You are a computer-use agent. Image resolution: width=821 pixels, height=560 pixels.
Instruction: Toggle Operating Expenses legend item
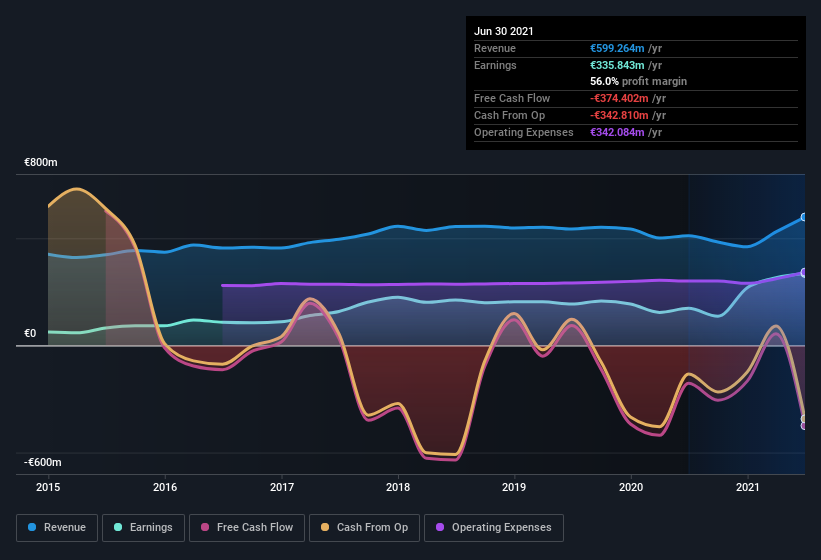(x=493, y=527)
